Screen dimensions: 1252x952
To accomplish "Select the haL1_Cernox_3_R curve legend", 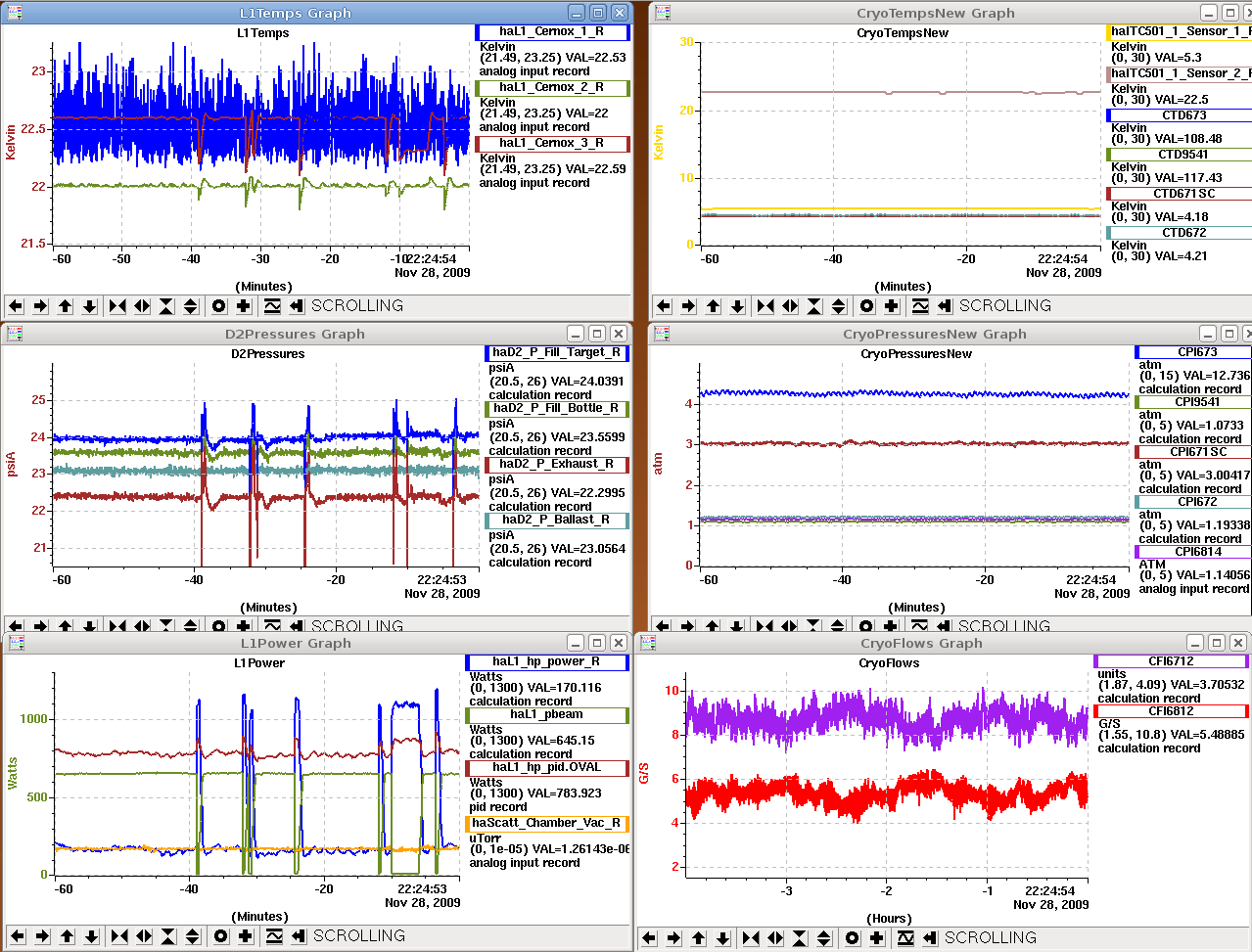I will tap(552, 144).
